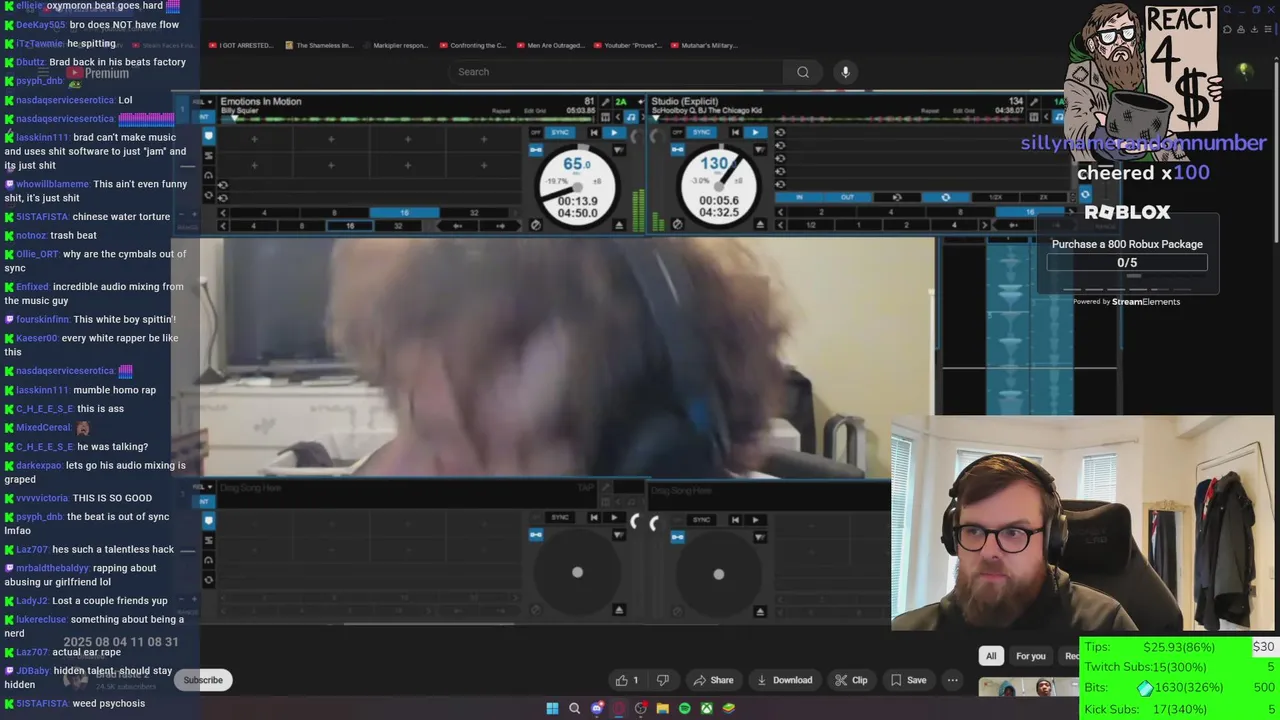
Task: Add first hot cue on left deck
Action: point(255,139)
